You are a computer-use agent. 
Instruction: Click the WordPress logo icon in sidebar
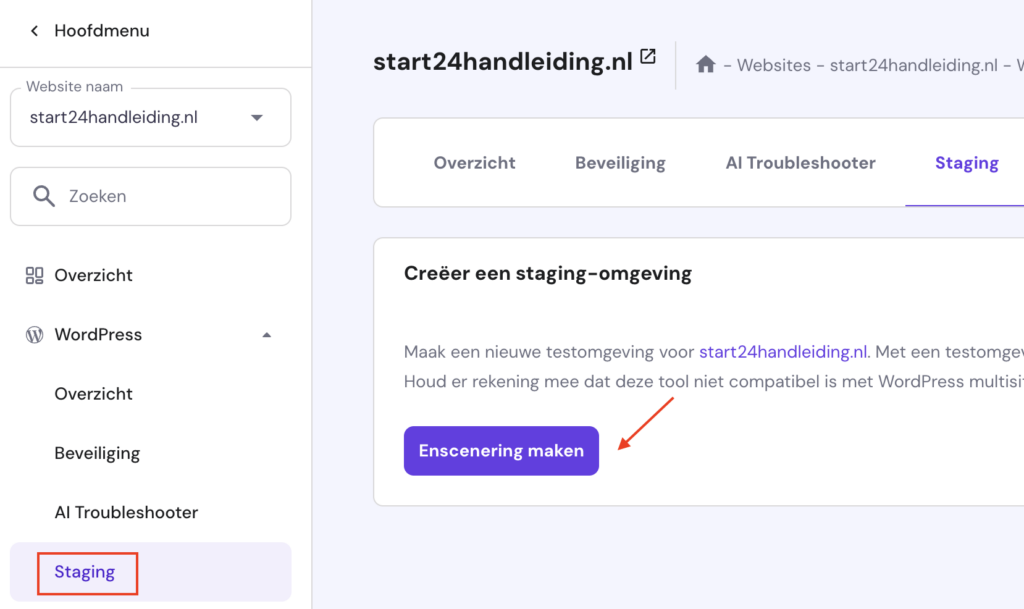point(34,335)
